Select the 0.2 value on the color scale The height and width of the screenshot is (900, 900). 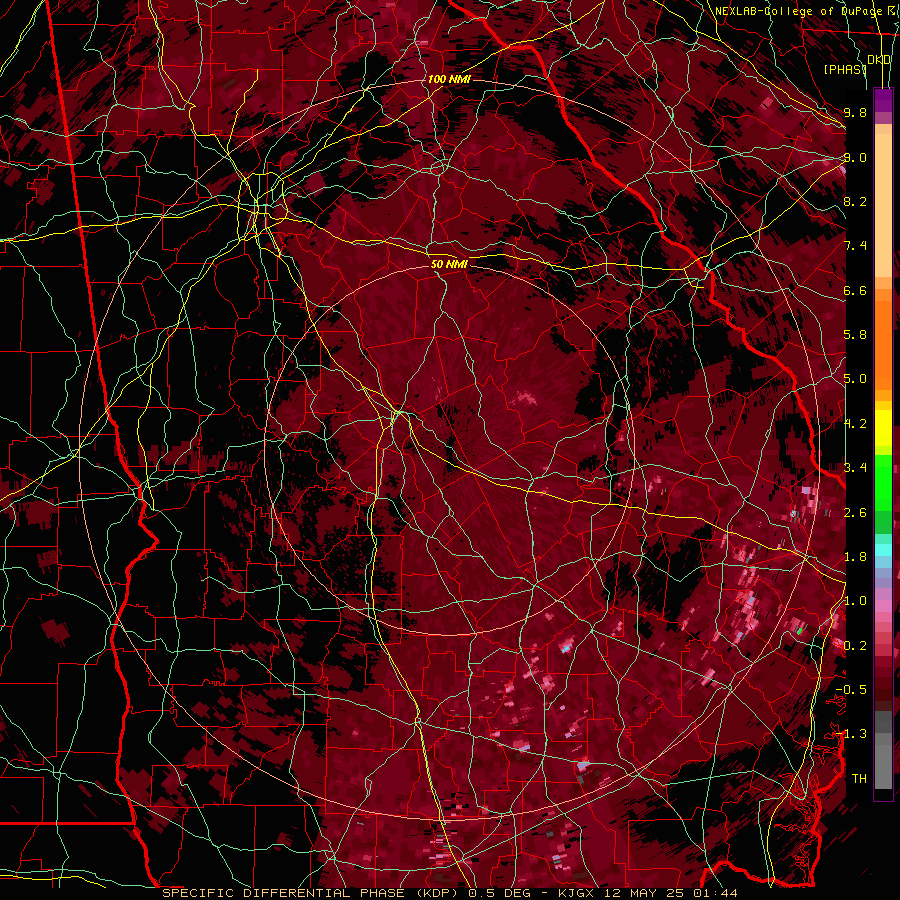(855, 646)
